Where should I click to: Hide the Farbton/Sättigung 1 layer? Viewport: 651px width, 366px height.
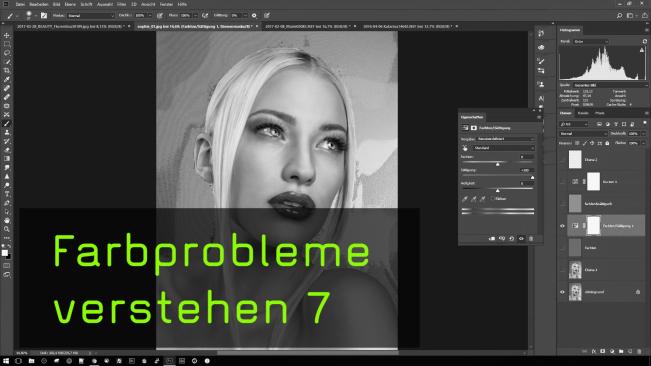[563, 226]
